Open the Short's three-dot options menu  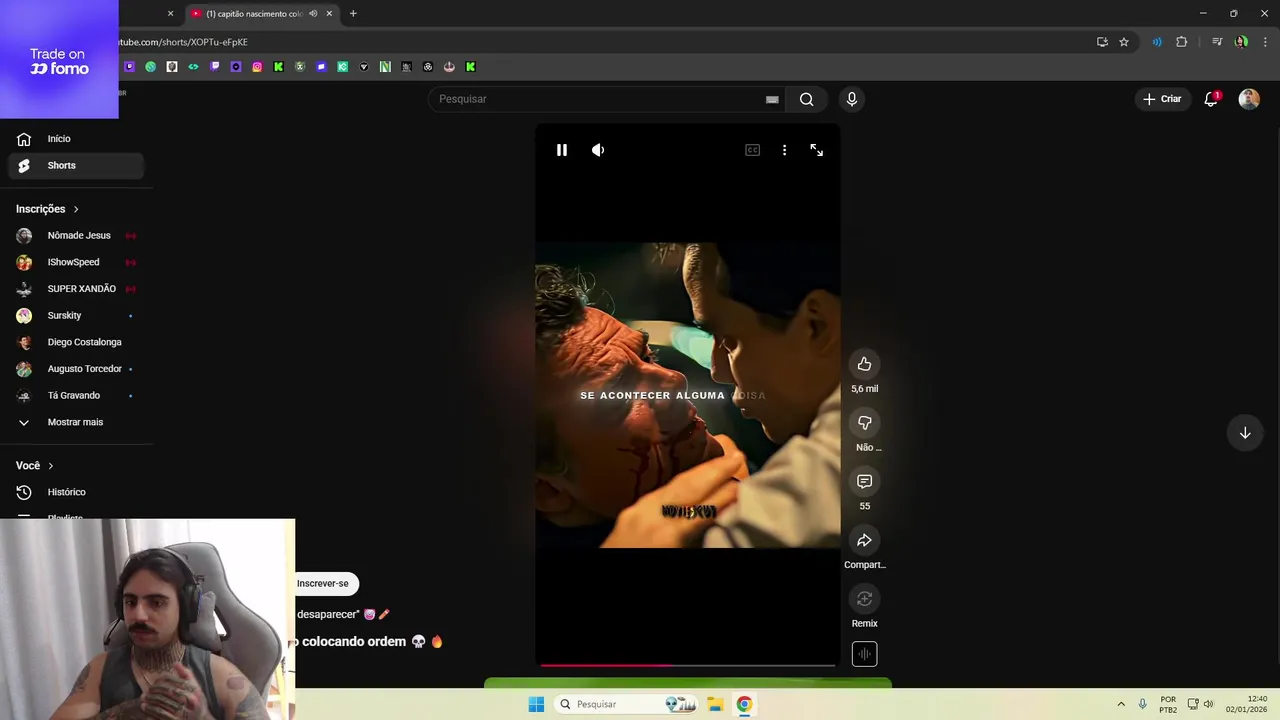pyautogui.click(x=784, y=150)
